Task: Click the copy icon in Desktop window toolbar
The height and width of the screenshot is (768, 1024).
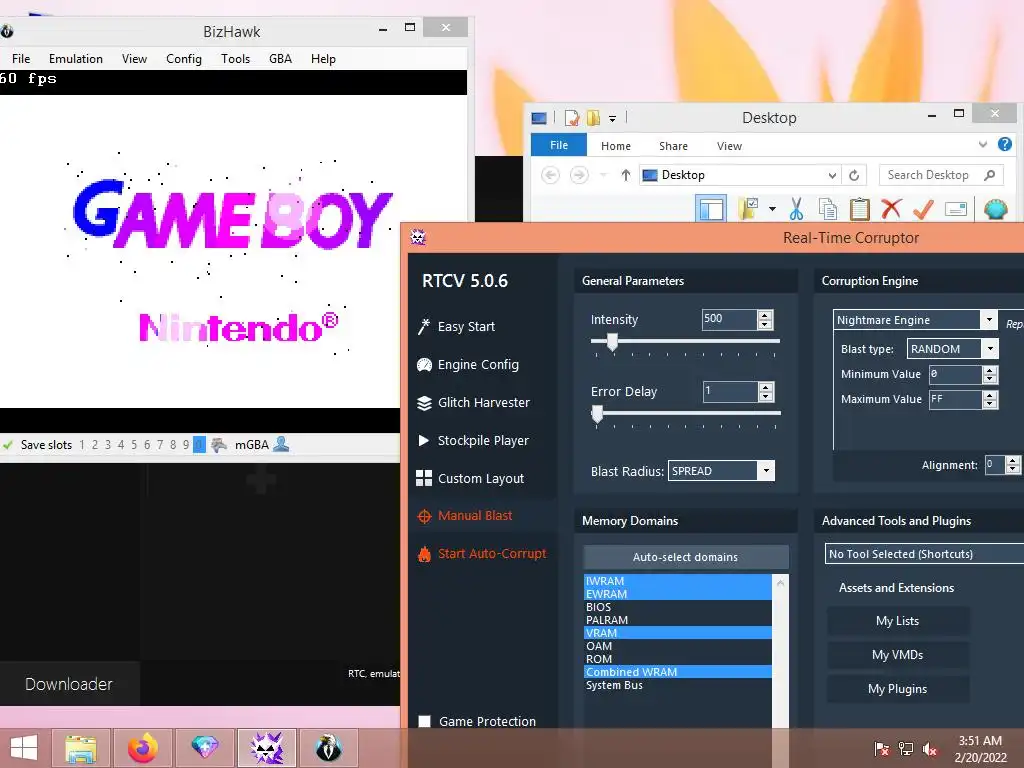Action: (827, 209)
